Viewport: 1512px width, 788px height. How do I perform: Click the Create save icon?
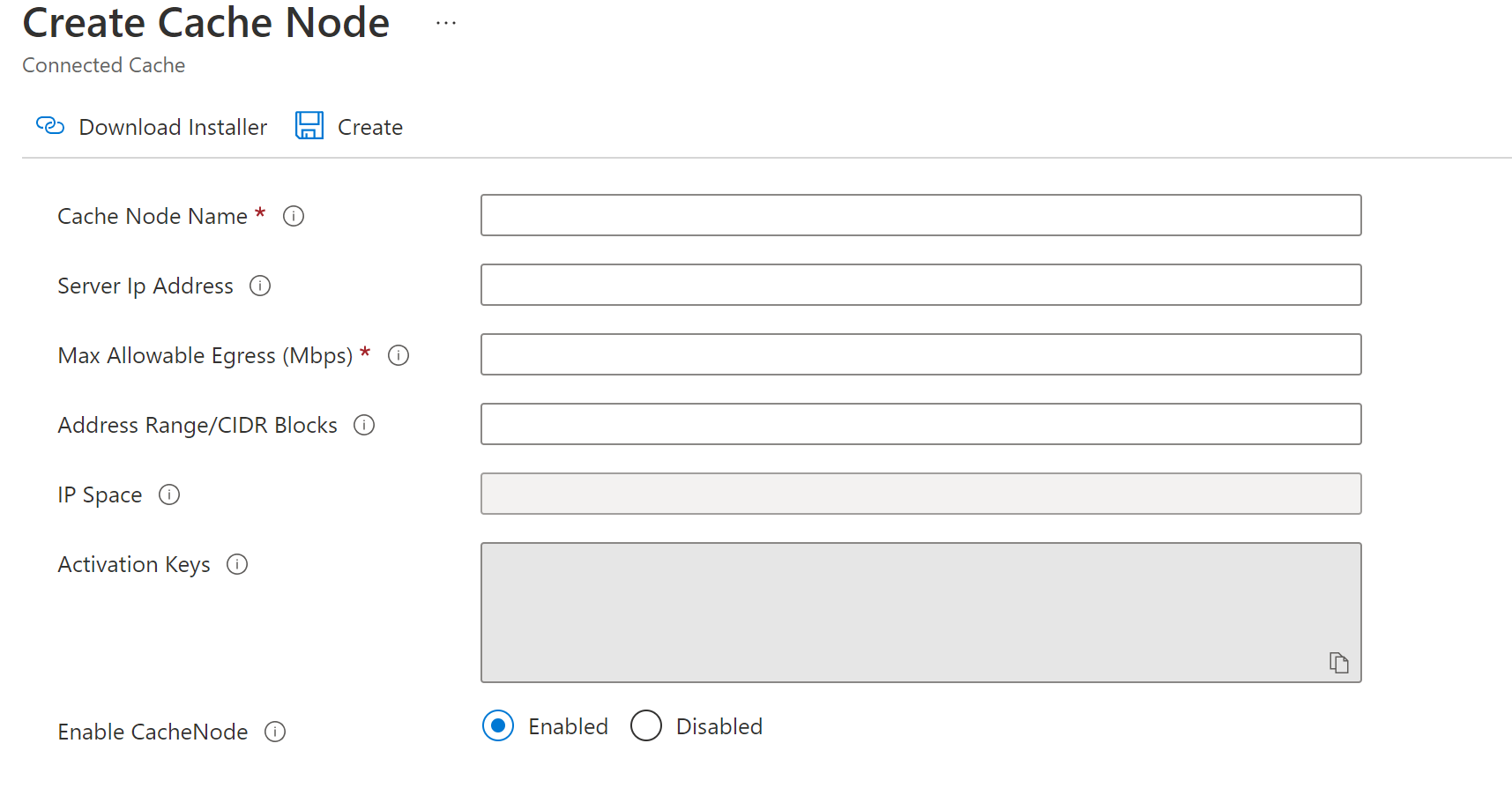[309, 126]
